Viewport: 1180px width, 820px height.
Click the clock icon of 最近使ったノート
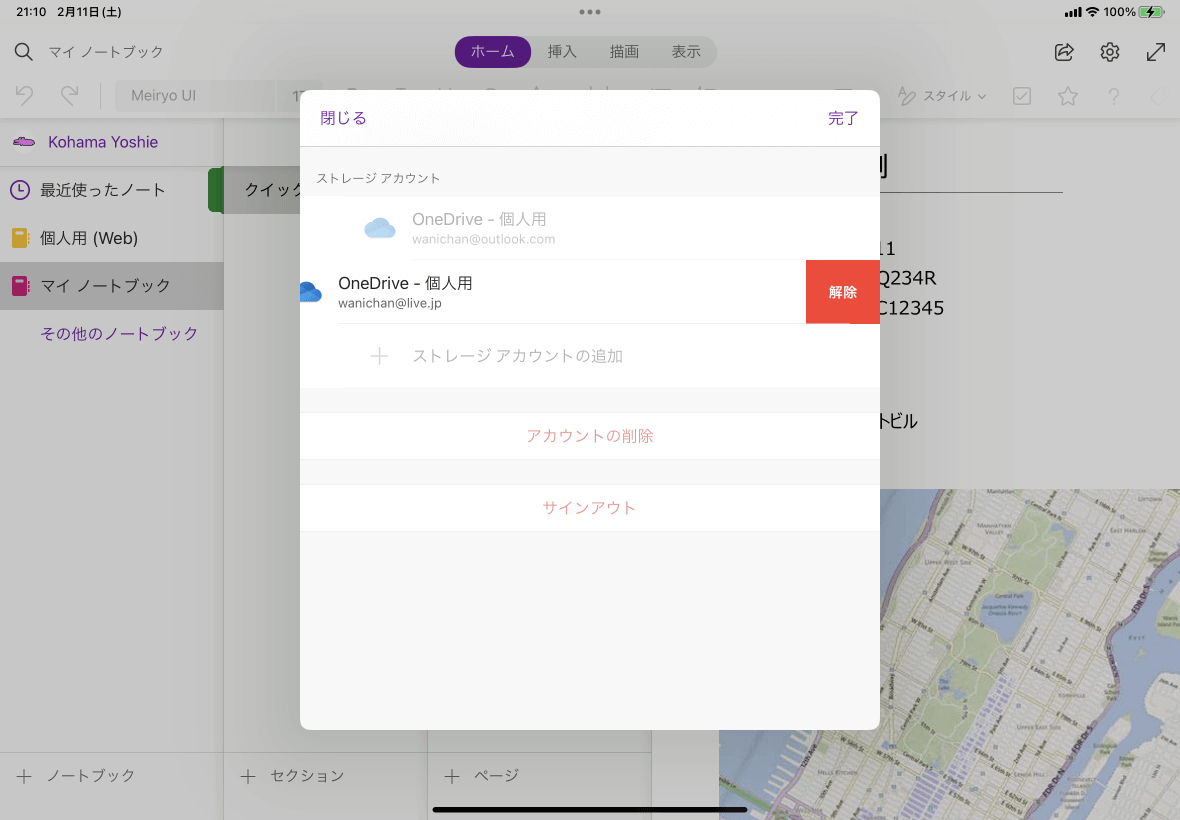click(x=20, y=190)
